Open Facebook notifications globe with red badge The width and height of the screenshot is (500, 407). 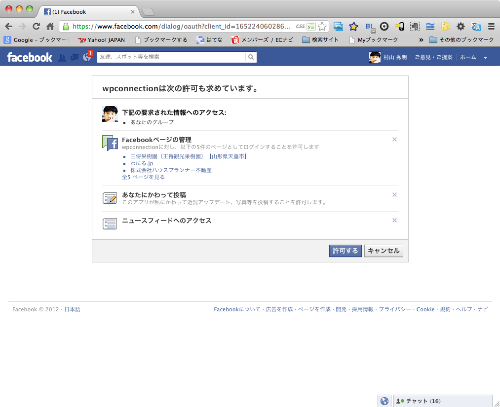[x=87, y=57]
